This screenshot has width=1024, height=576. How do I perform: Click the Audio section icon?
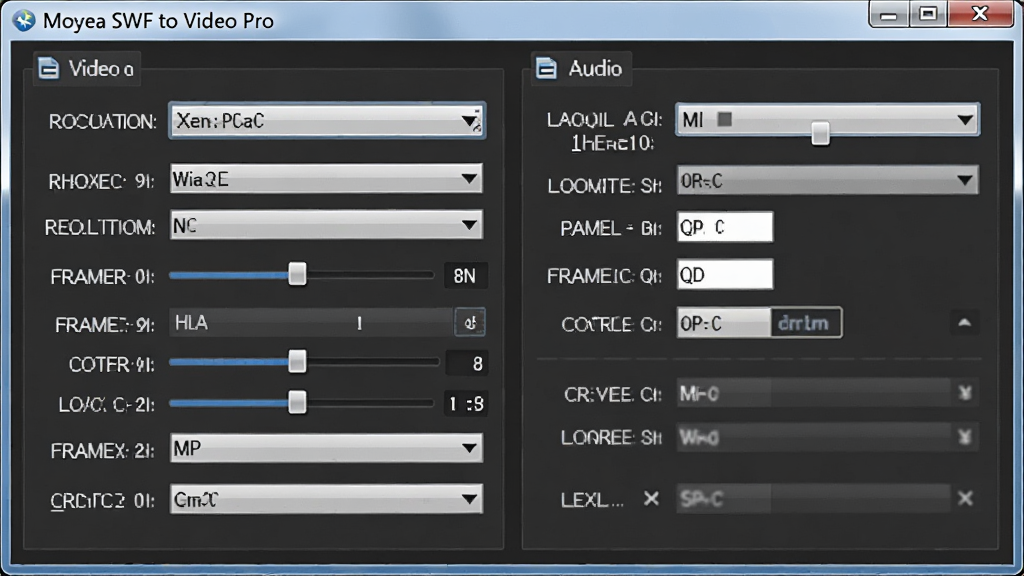(x=547, y=68)
